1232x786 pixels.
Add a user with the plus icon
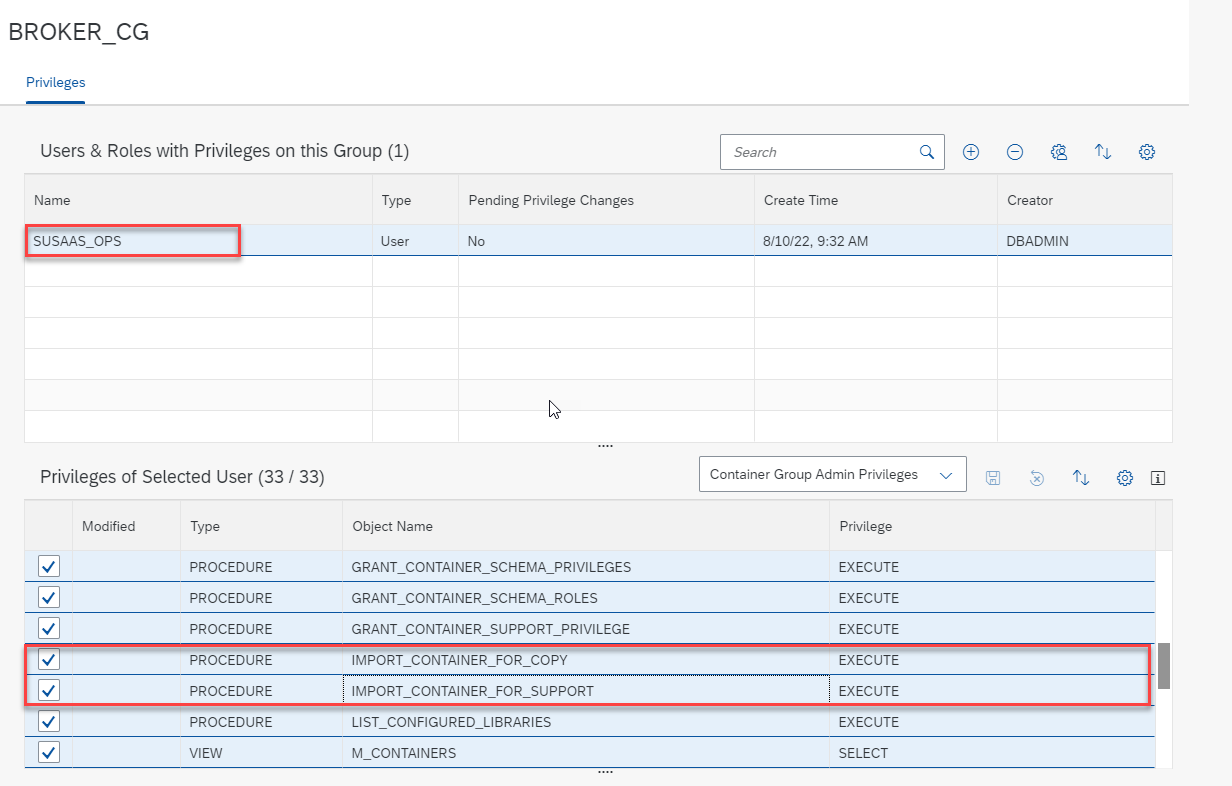pyautogui.click(x=970, y=152)
